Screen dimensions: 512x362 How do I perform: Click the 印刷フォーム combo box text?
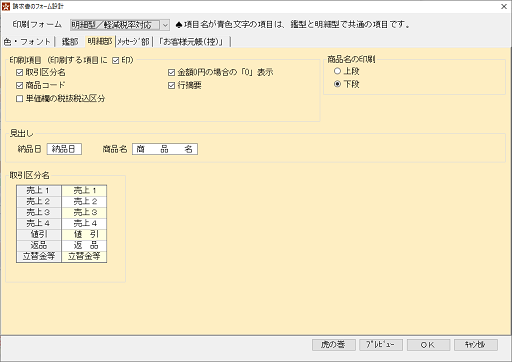(115, 25)
